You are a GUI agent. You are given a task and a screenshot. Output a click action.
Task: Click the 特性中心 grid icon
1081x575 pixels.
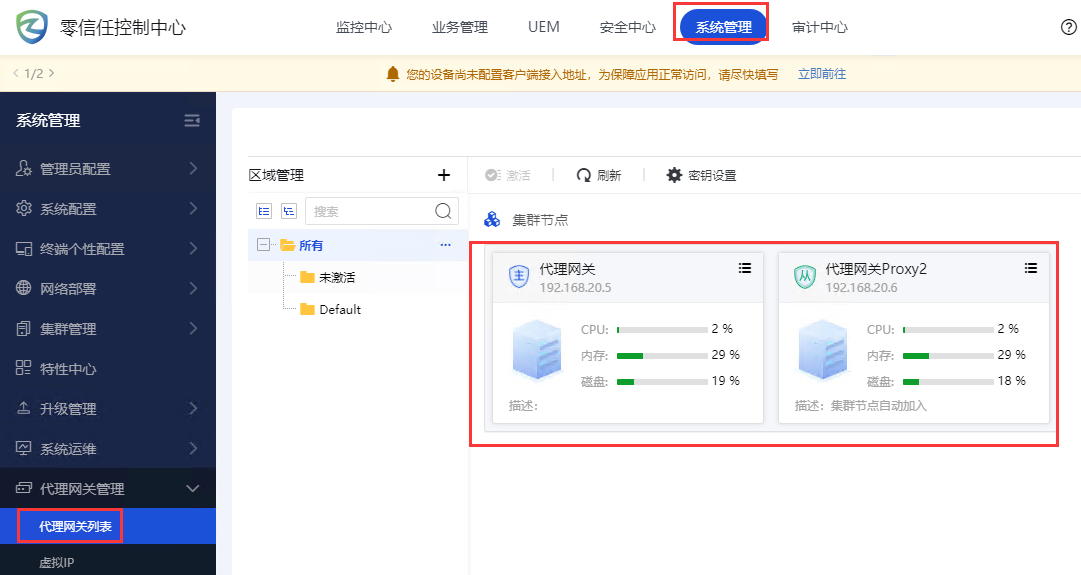[x=23, y=368]
